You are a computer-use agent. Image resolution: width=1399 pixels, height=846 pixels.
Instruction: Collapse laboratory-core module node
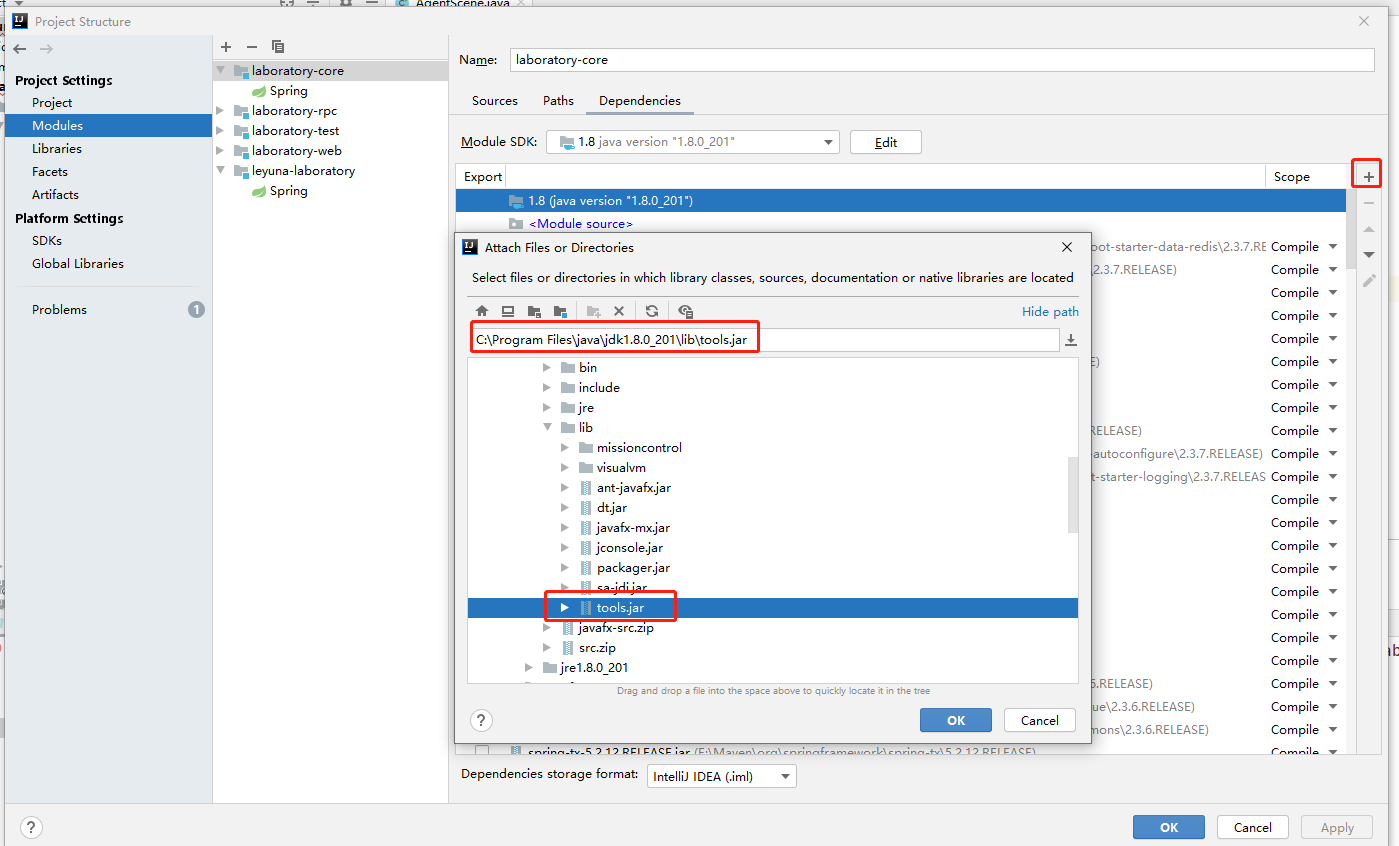[221, 71]
